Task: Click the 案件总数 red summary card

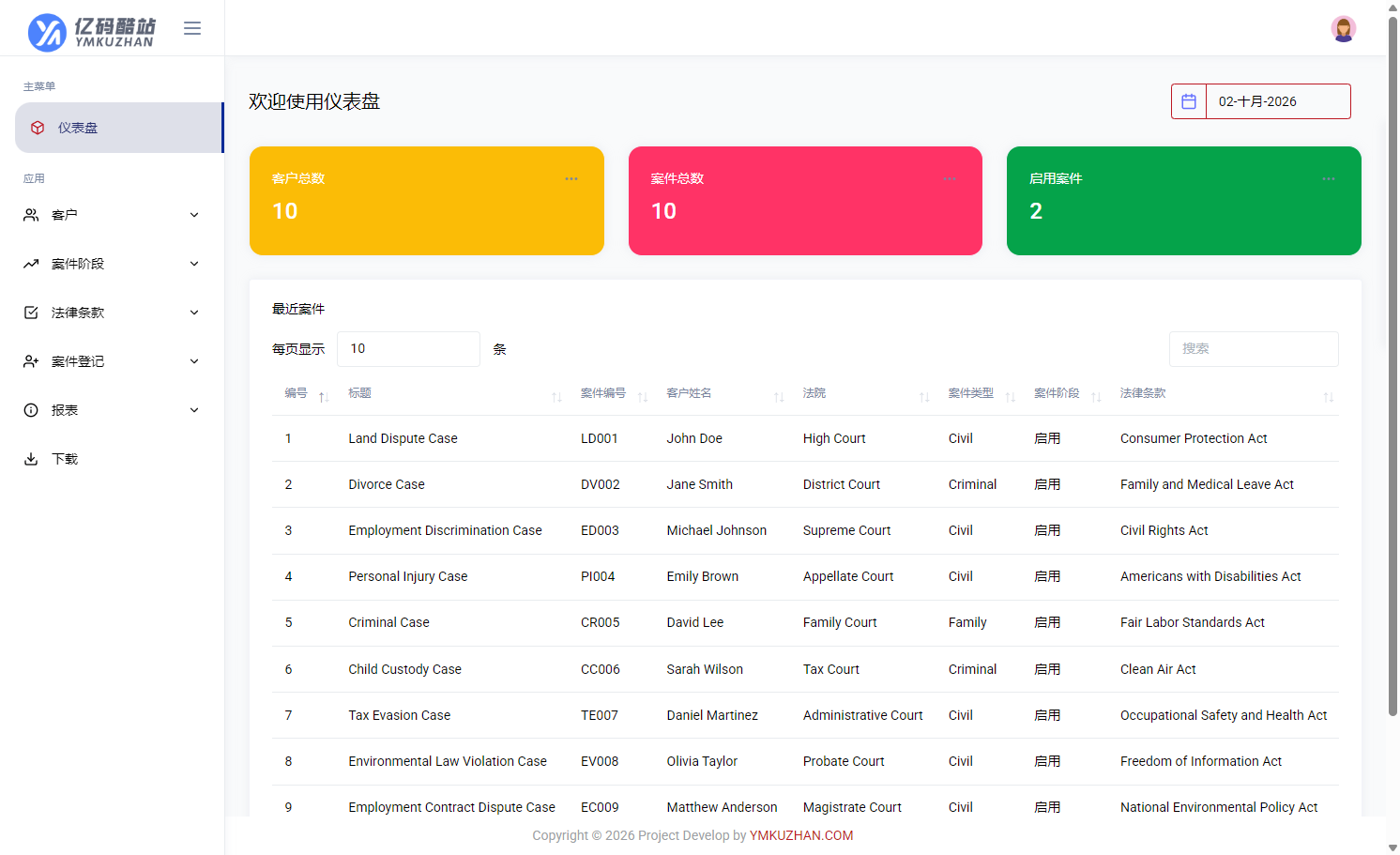Action: (x=805, y=201)
